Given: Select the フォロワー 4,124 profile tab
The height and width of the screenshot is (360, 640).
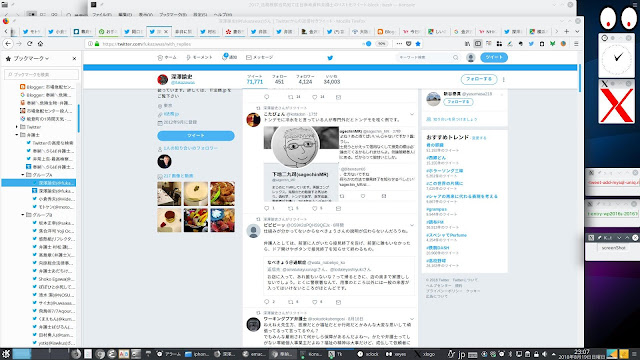Looking at the screenshot, I should coord(305,80).
